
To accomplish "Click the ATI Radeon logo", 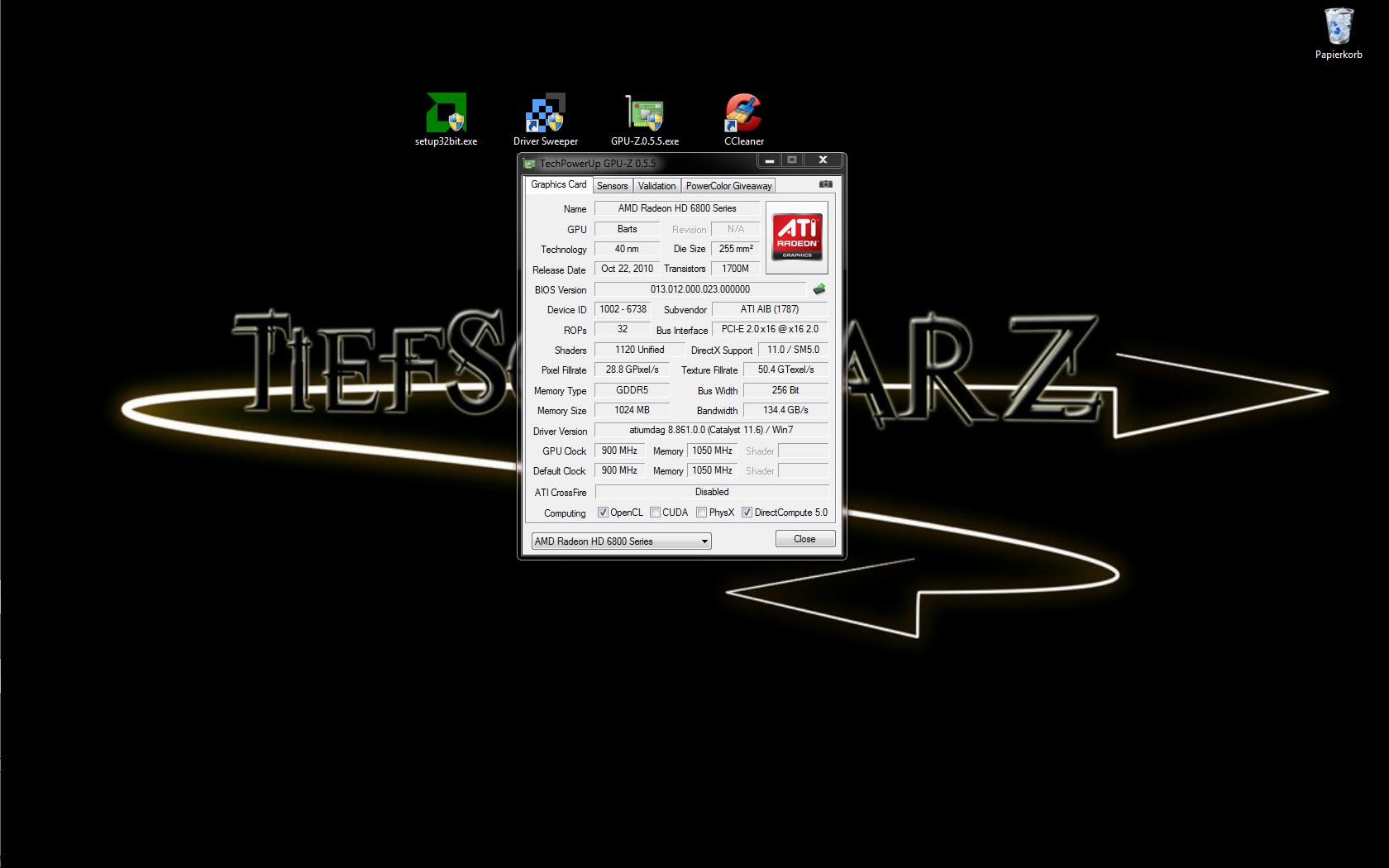I will pyautogui.click(x=797, y=236).
